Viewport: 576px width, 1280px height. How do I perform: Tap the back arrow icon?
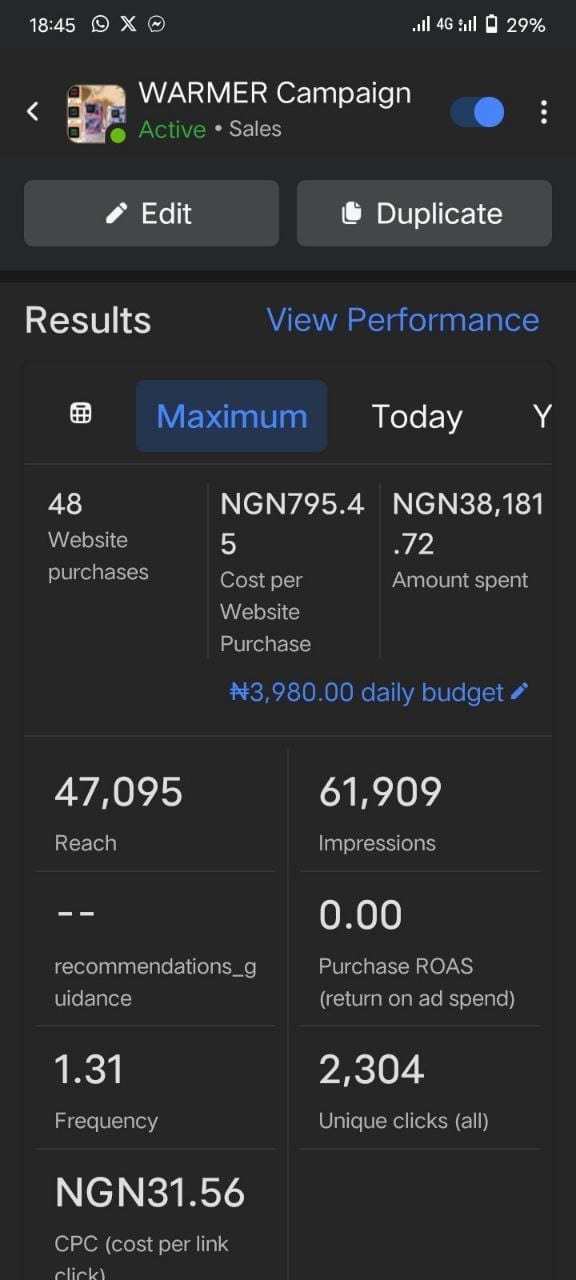[33, 111]
